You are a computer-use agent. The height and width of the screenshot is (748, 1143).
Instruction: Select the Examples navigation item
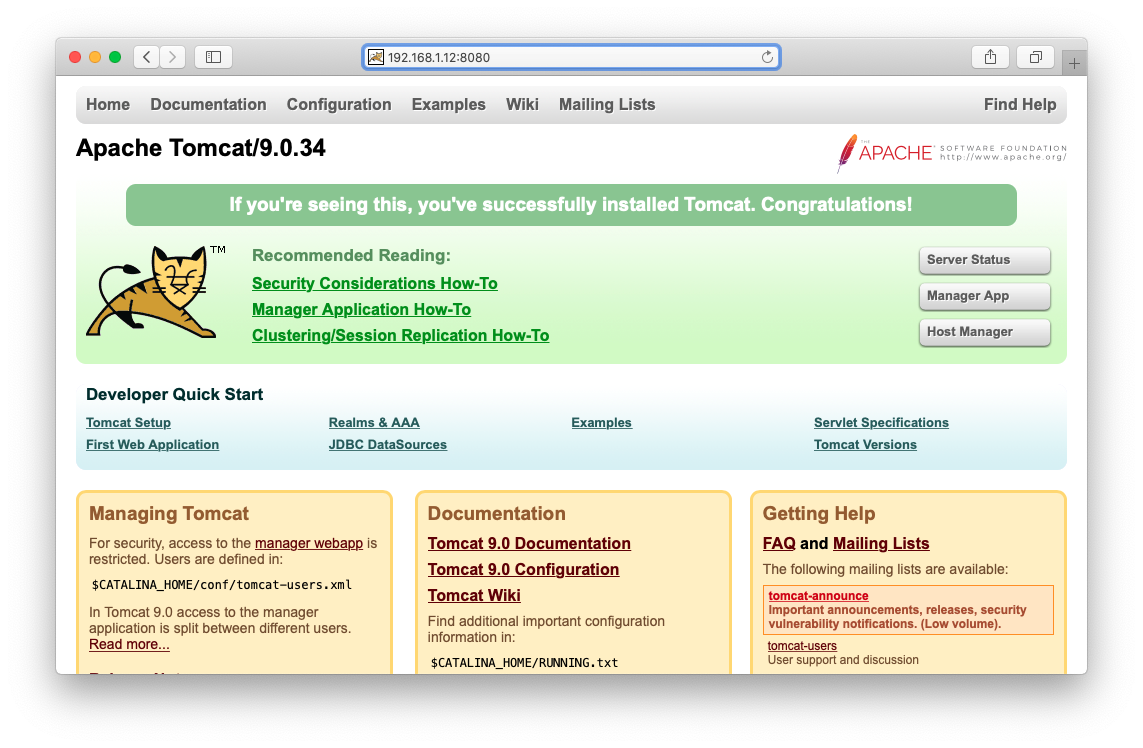pyautogui.click(x=448, y=104)
